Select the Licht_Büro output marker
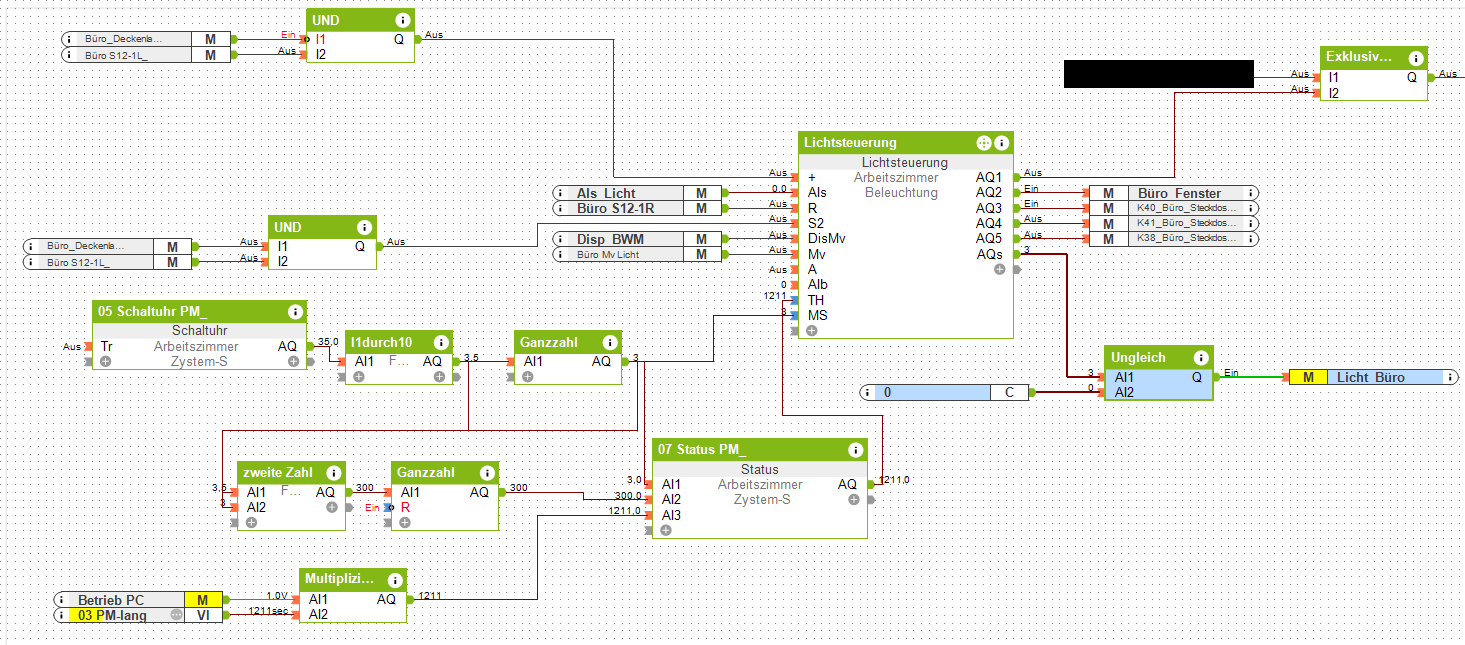 1373,377
